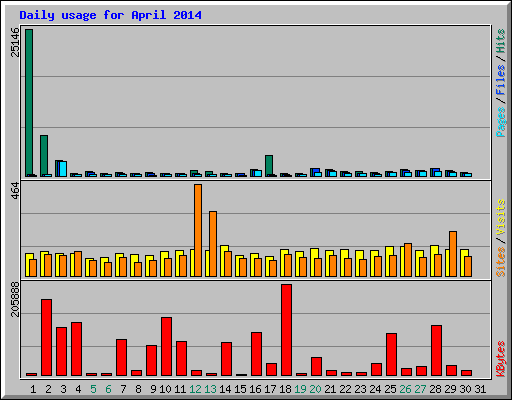Viewport: 512px width, 400px height.
Task: Click the green weekend day "6" label
Action: click(x=108, y=389)
